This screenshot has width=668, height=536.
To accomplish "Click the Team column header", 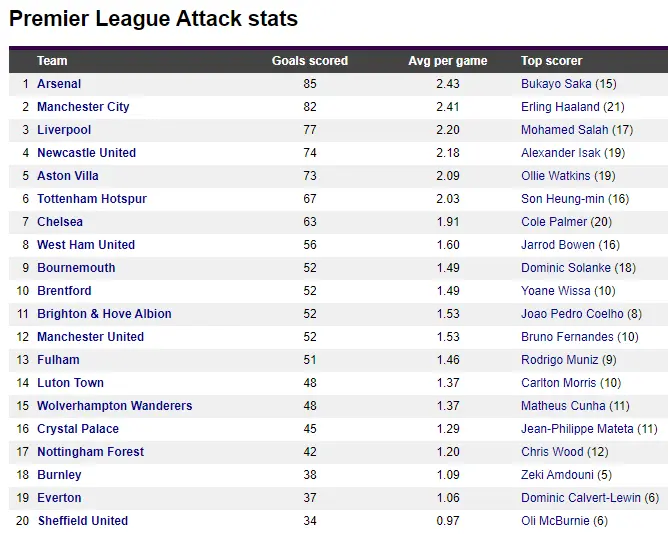I will (52, 61).
